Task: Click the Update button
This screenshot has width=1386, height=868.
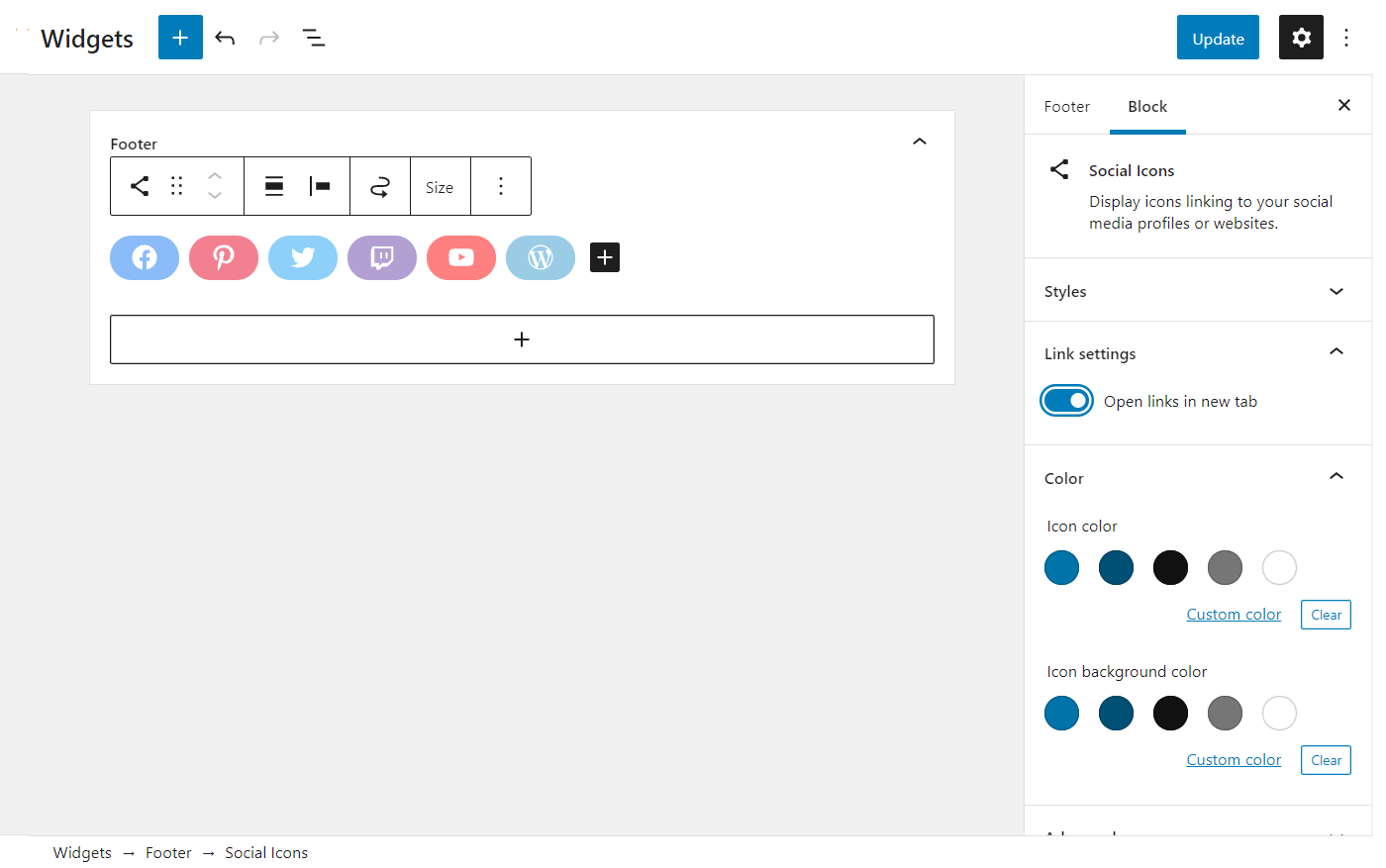Action: click(1218, 37)
